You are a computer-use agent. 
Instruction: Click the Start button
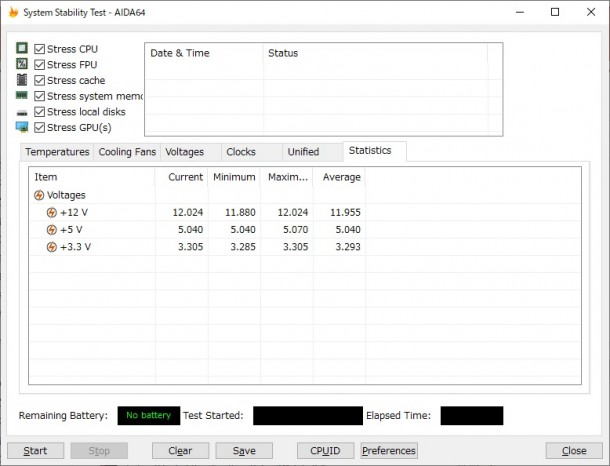(35, 450)
